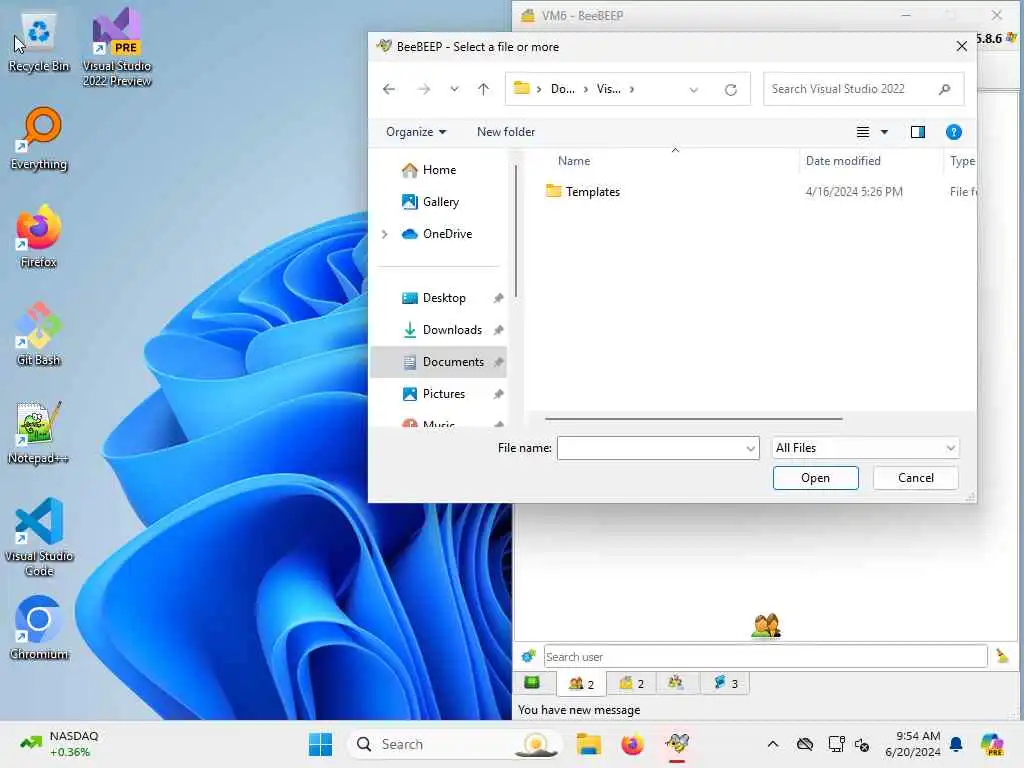Open BeeBEEP from taskbar
This screenshot has width=1024, height=768.
677,744
